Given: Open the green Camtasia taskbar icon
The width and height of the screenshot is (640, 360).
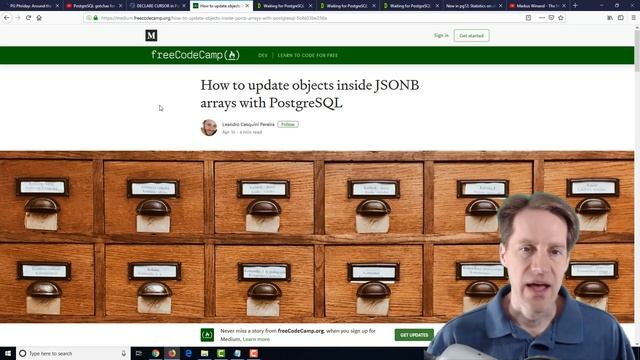Looking at the screenshot, I should tap(221, 353).
